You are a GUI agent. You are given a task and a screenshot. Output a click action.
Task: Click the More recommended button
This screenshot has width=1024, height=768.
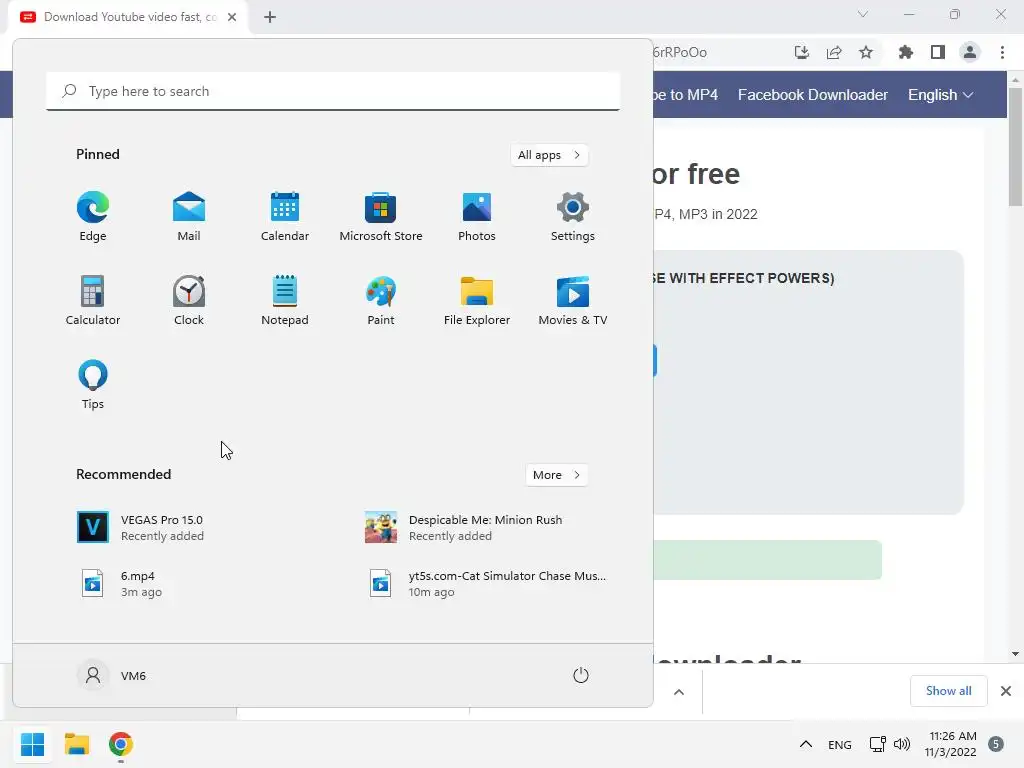556,475
